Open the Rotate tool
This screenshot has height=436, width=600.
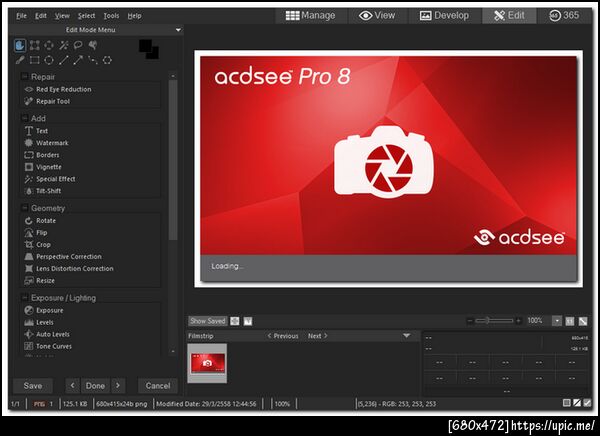pos(40,220)
